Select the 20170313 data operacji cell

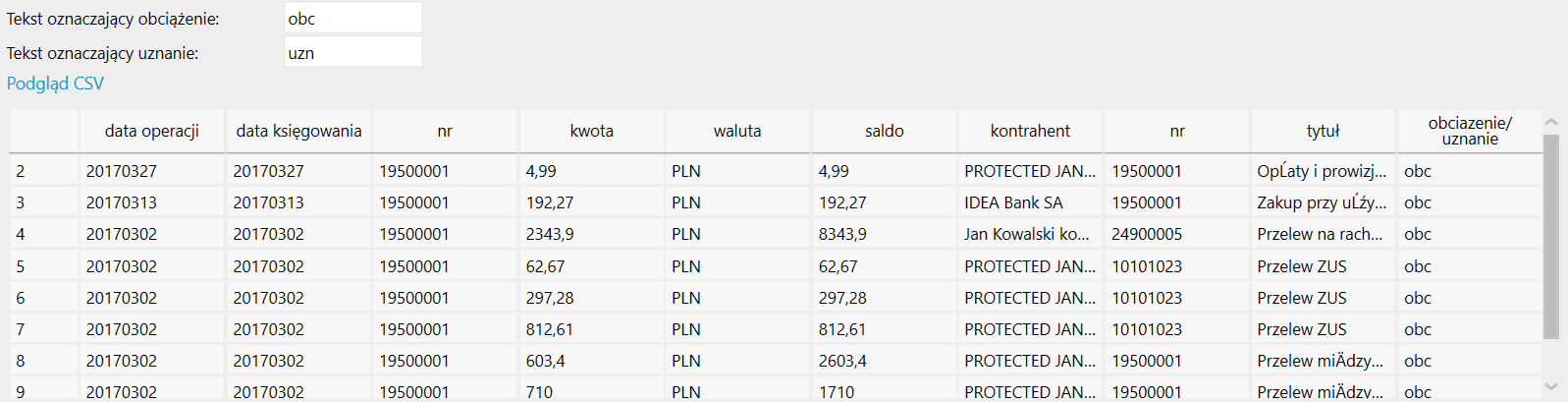pyautogui.click(x=152, y=202)
